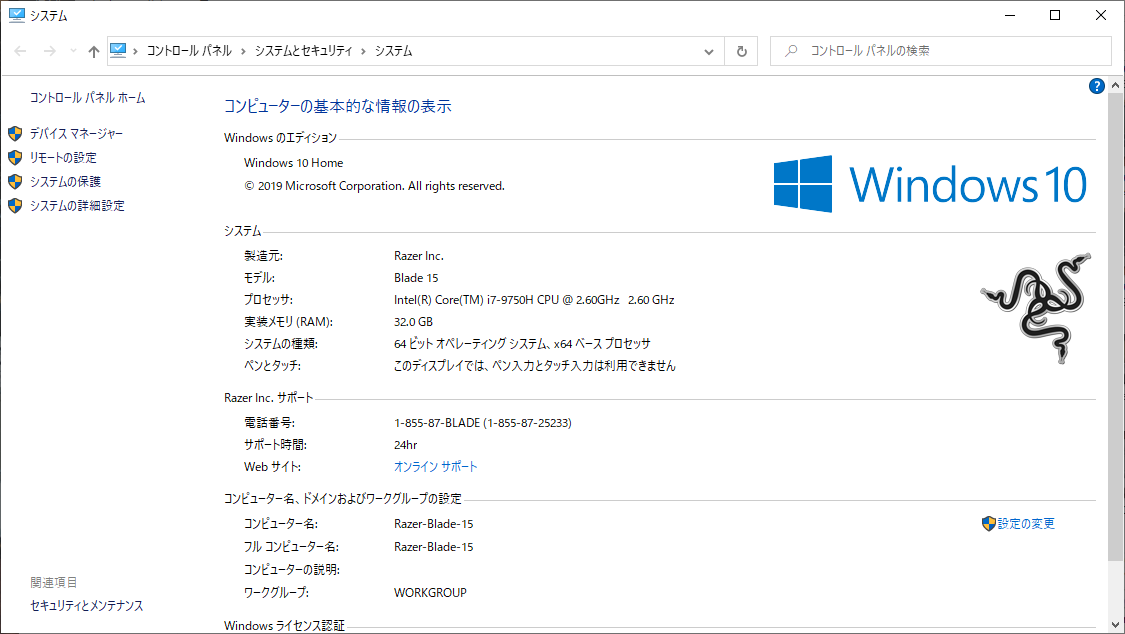1125x634 pixels.
Task: Open the blue help question mark
Action: (1096, 86)
